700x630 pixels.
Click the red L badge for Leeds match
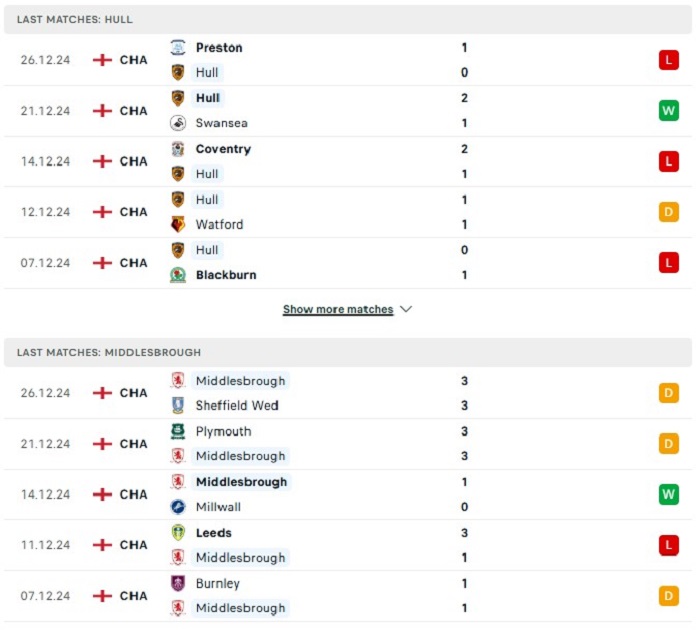[668, 545]
